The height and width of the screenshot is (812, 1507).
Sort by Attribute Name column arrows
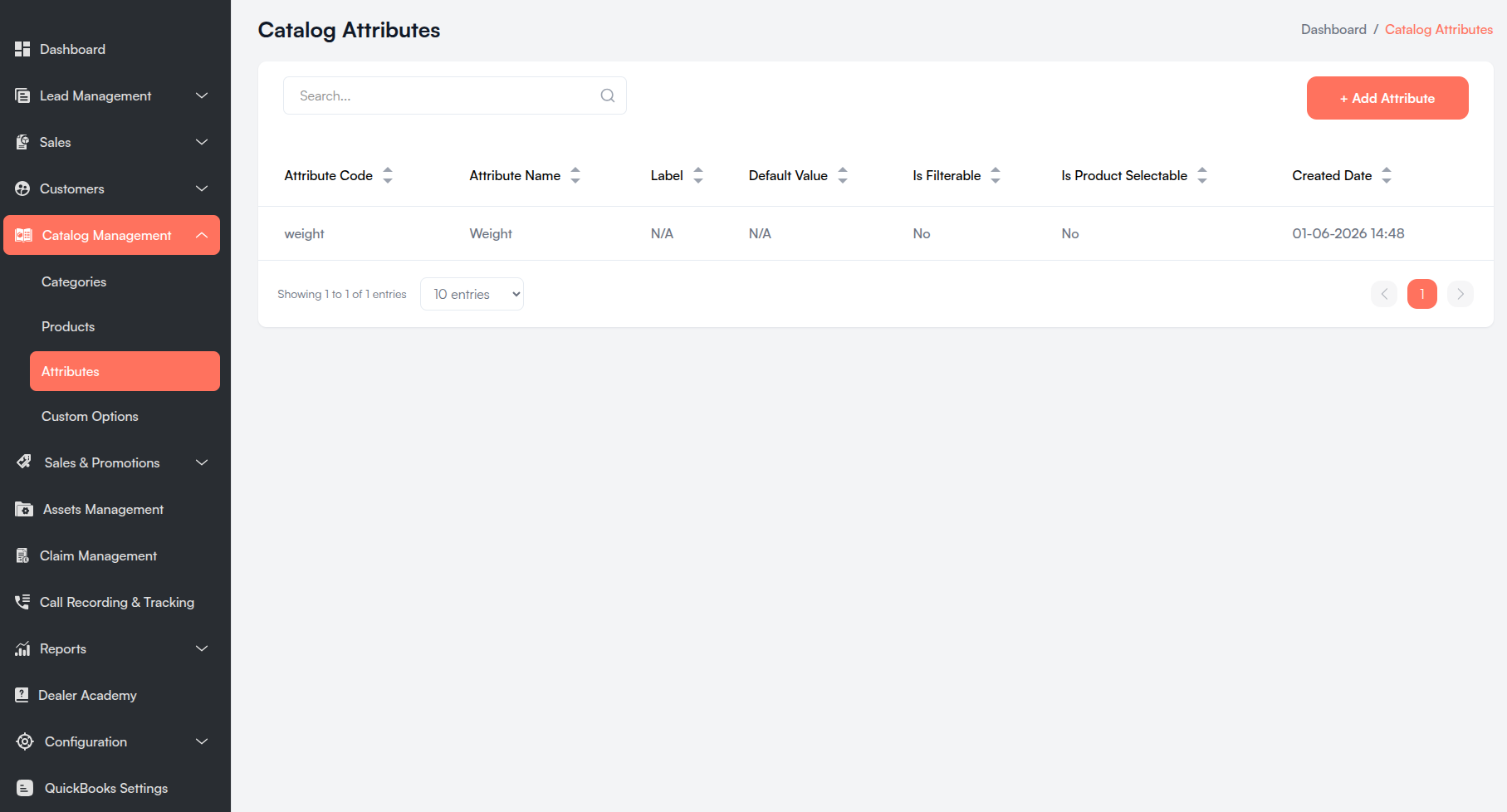click(575, 175)
